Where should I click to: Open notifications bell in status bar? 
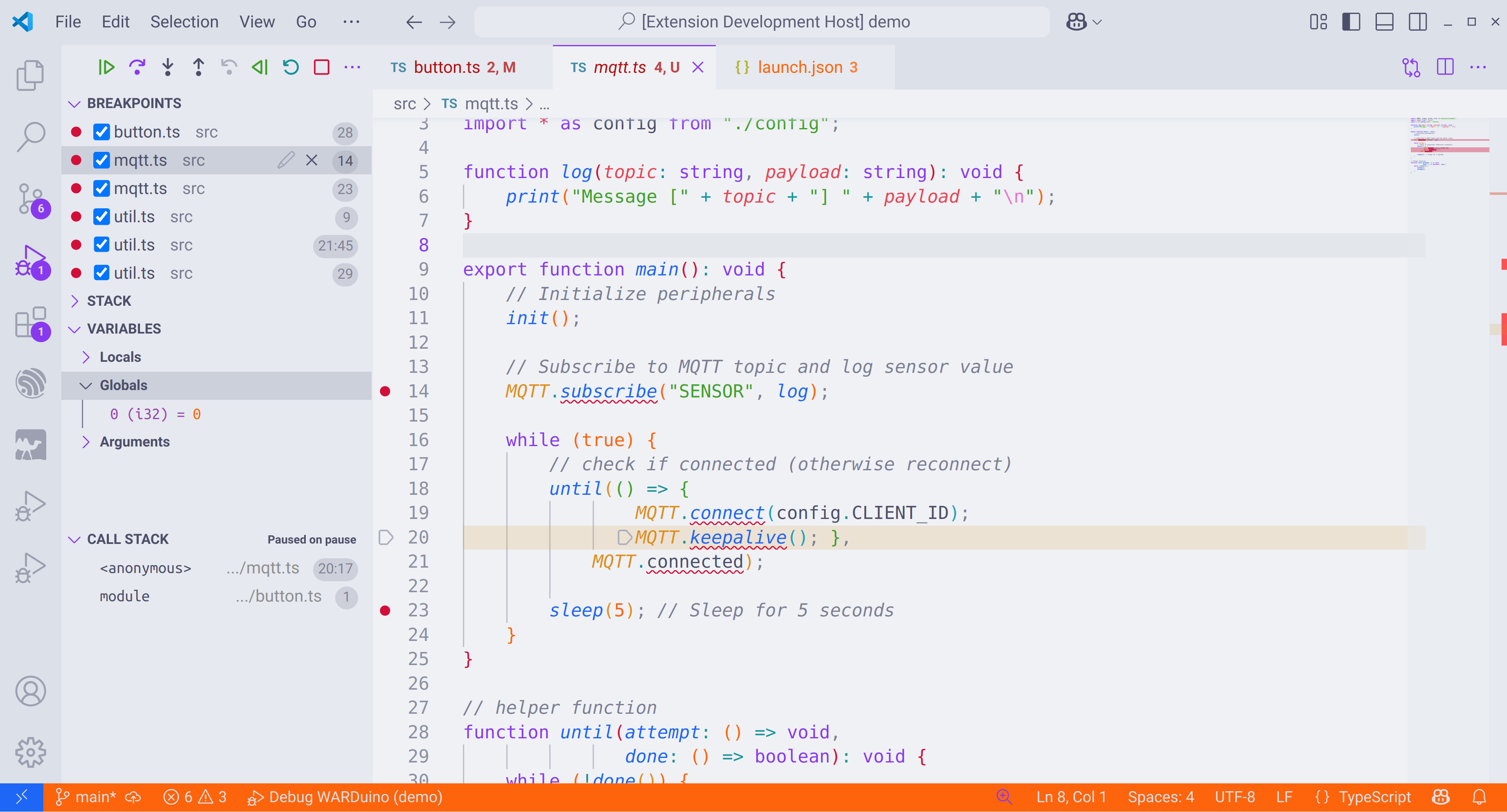tap(1479, 797)
